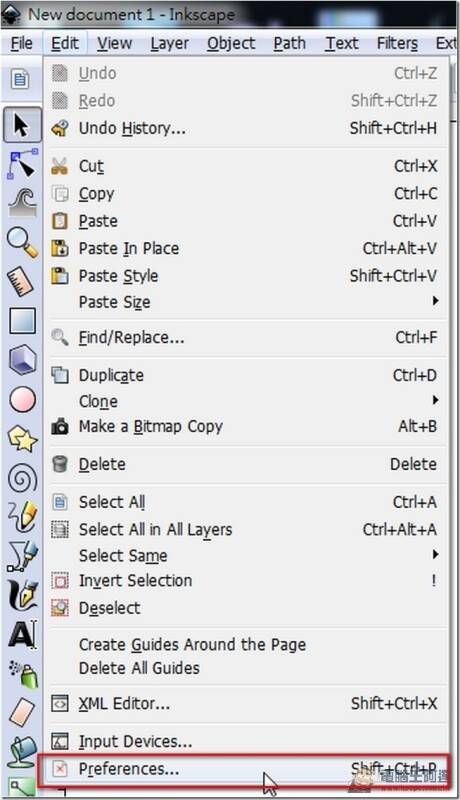The height and width of the screenshot is (800, 460).
Task: Select the Rectangle tool
Action: pos(22,320)
